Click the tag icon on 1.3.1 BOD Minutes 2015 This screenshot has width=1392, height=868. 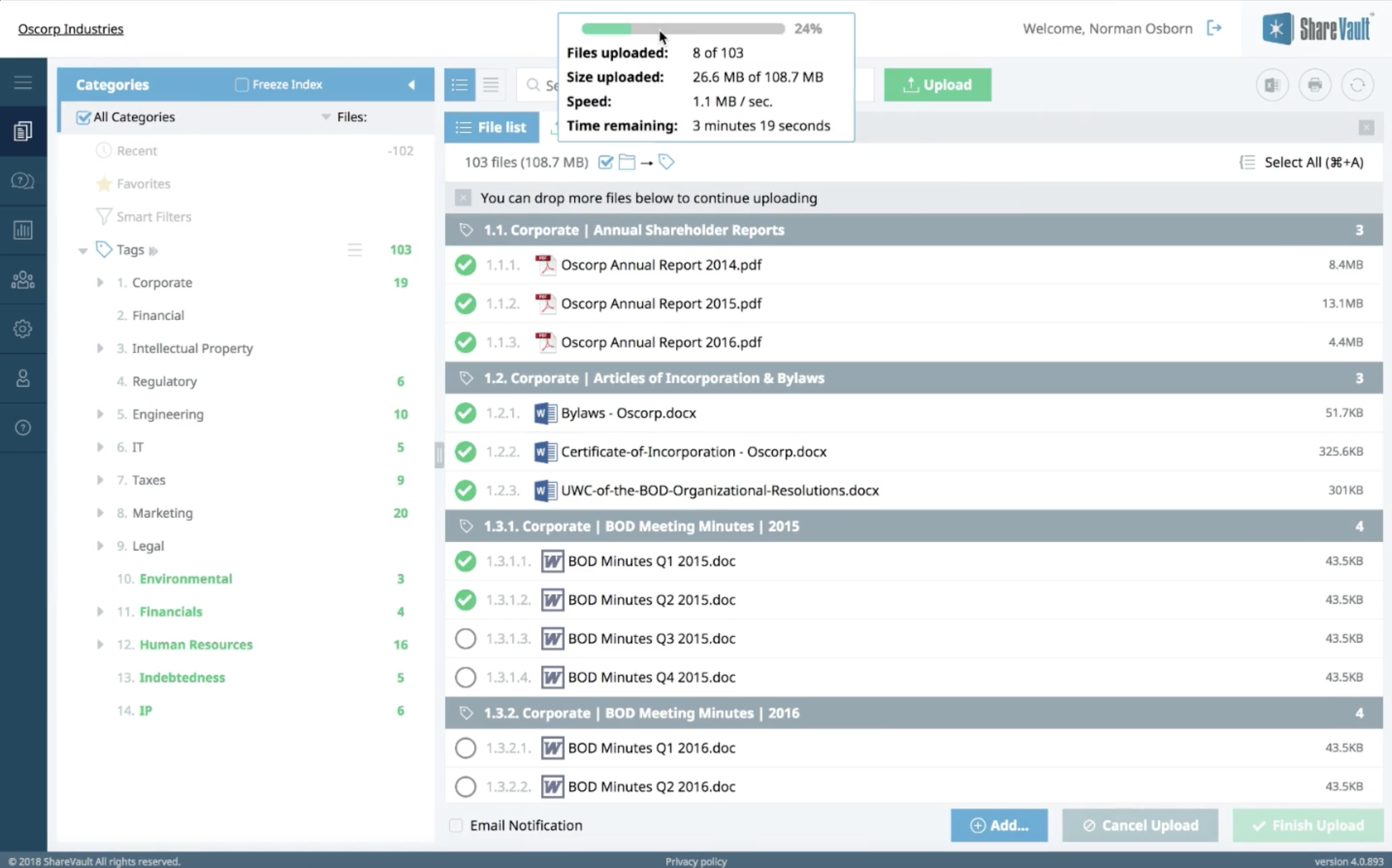(466, 526)
